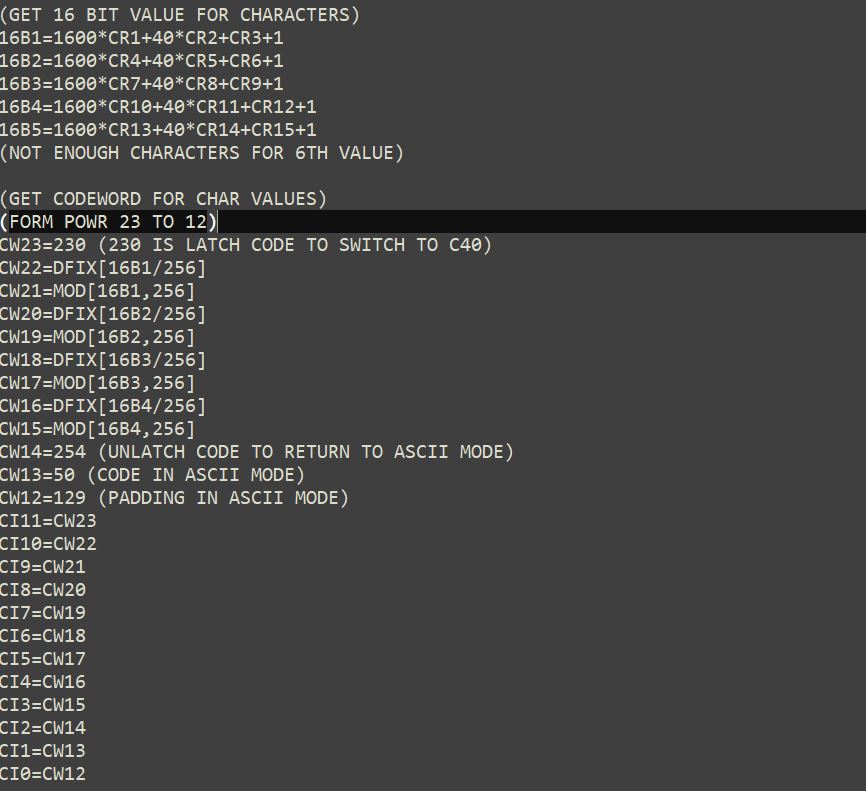Place cursor on the CI8=CW20 line
This screenshot has height=791, width=866.
[43, 590]
